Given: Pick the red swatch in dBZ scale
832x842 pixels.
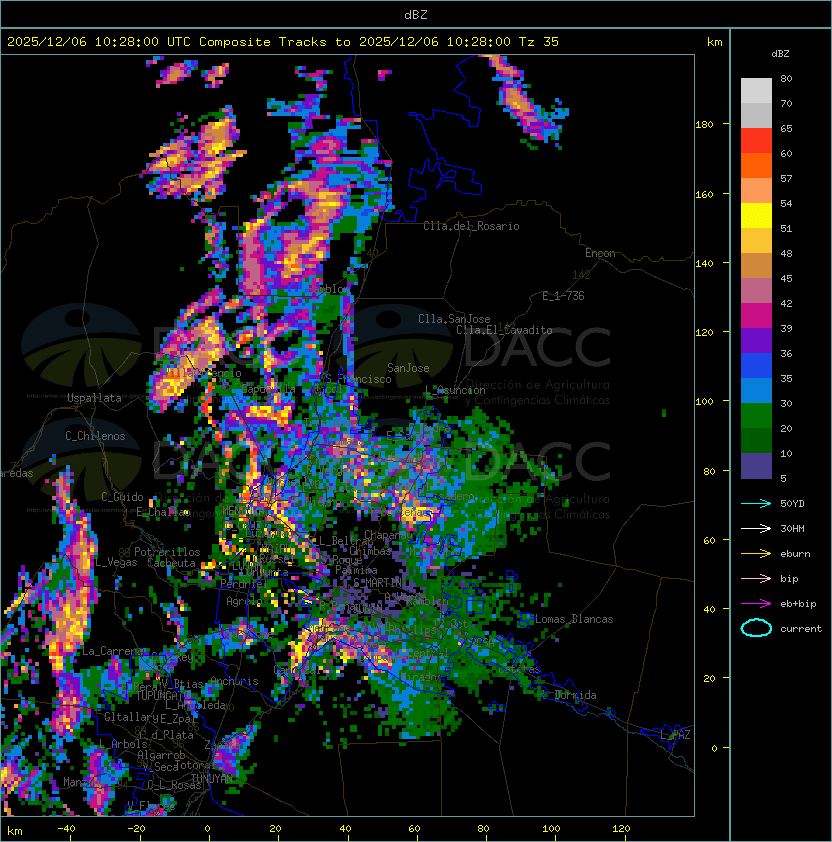Looking at the screenshot, I should [x=756, y=140].
